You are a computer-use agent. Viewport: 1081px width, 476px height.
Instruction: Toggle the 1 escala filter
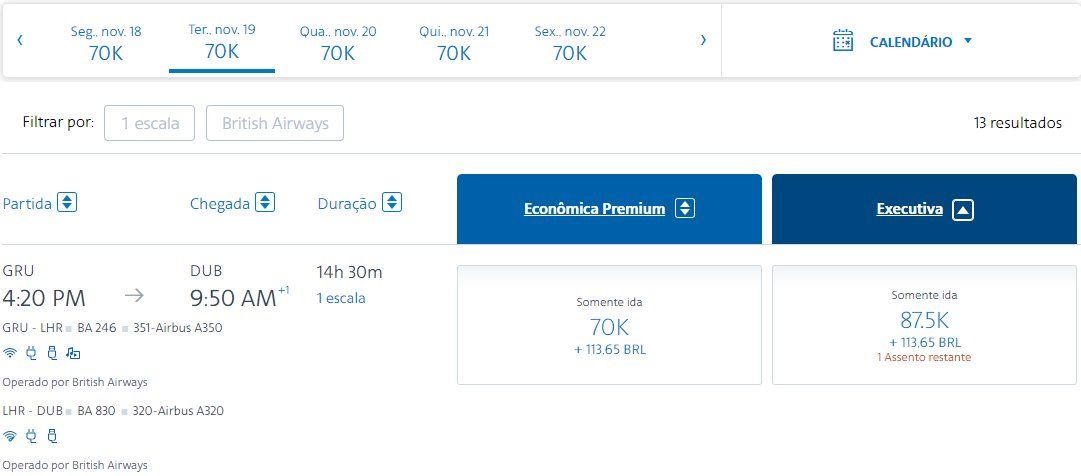(150, 124)
